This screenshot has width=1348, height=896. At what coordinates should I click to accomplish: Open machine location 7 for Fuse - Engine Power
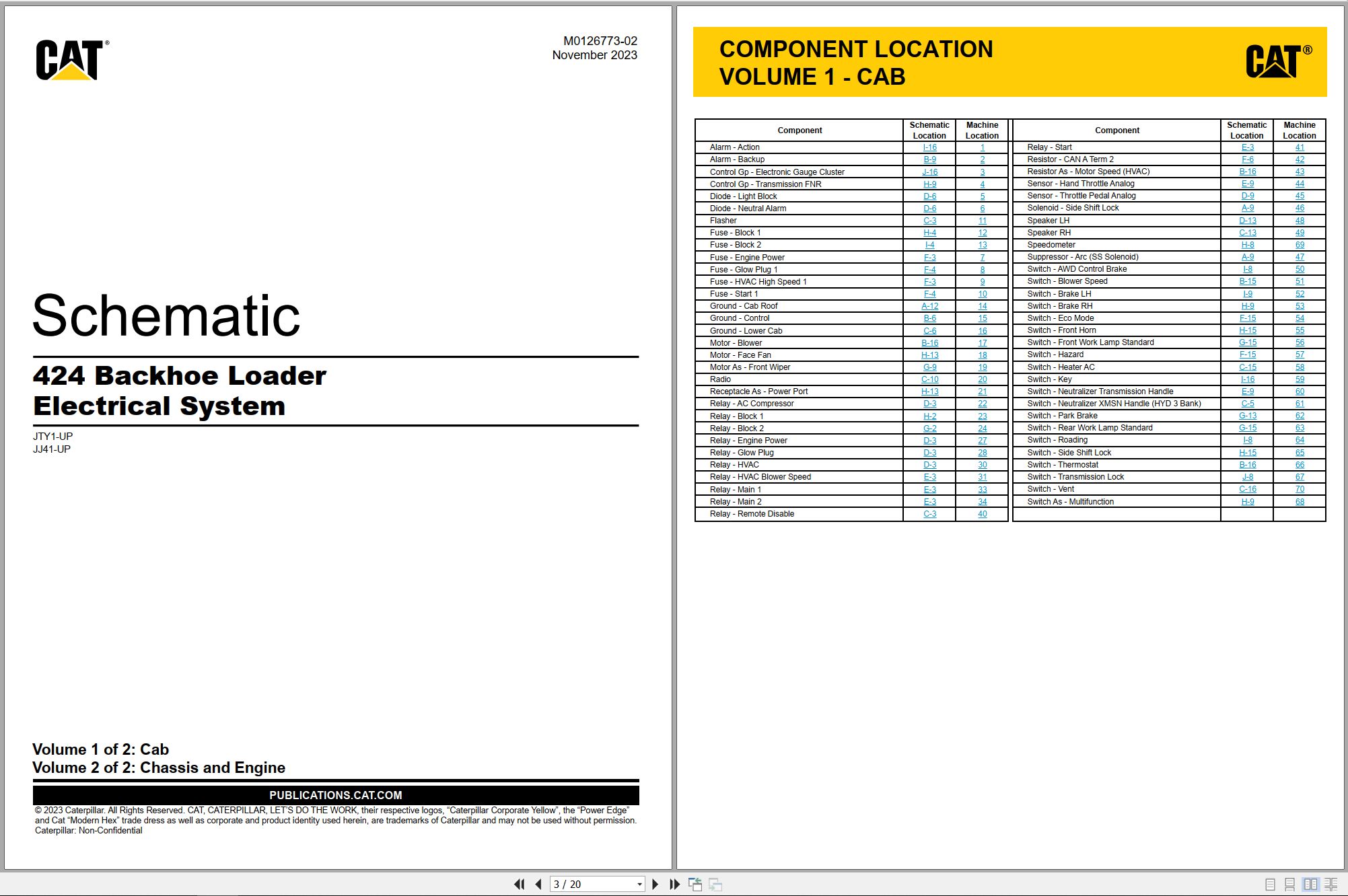(982, 258)
